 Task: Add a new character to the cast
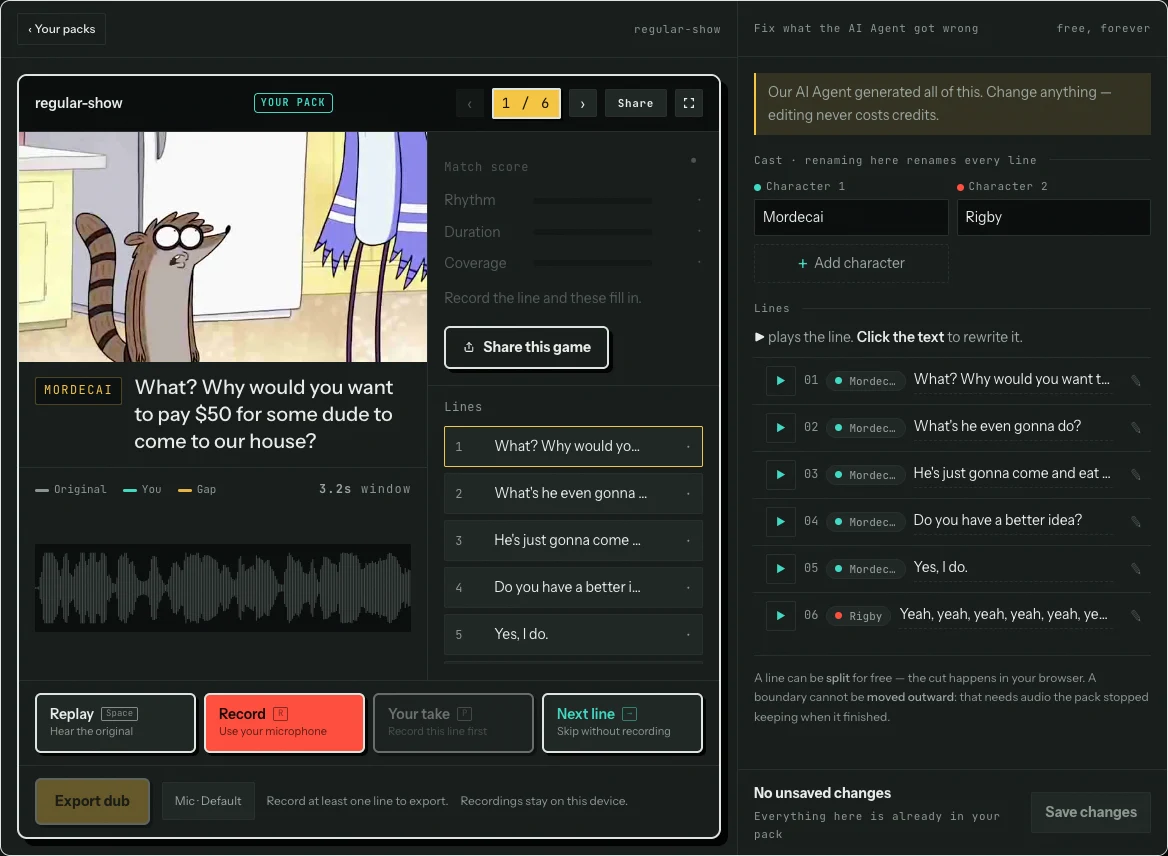(x=851, y=263)
